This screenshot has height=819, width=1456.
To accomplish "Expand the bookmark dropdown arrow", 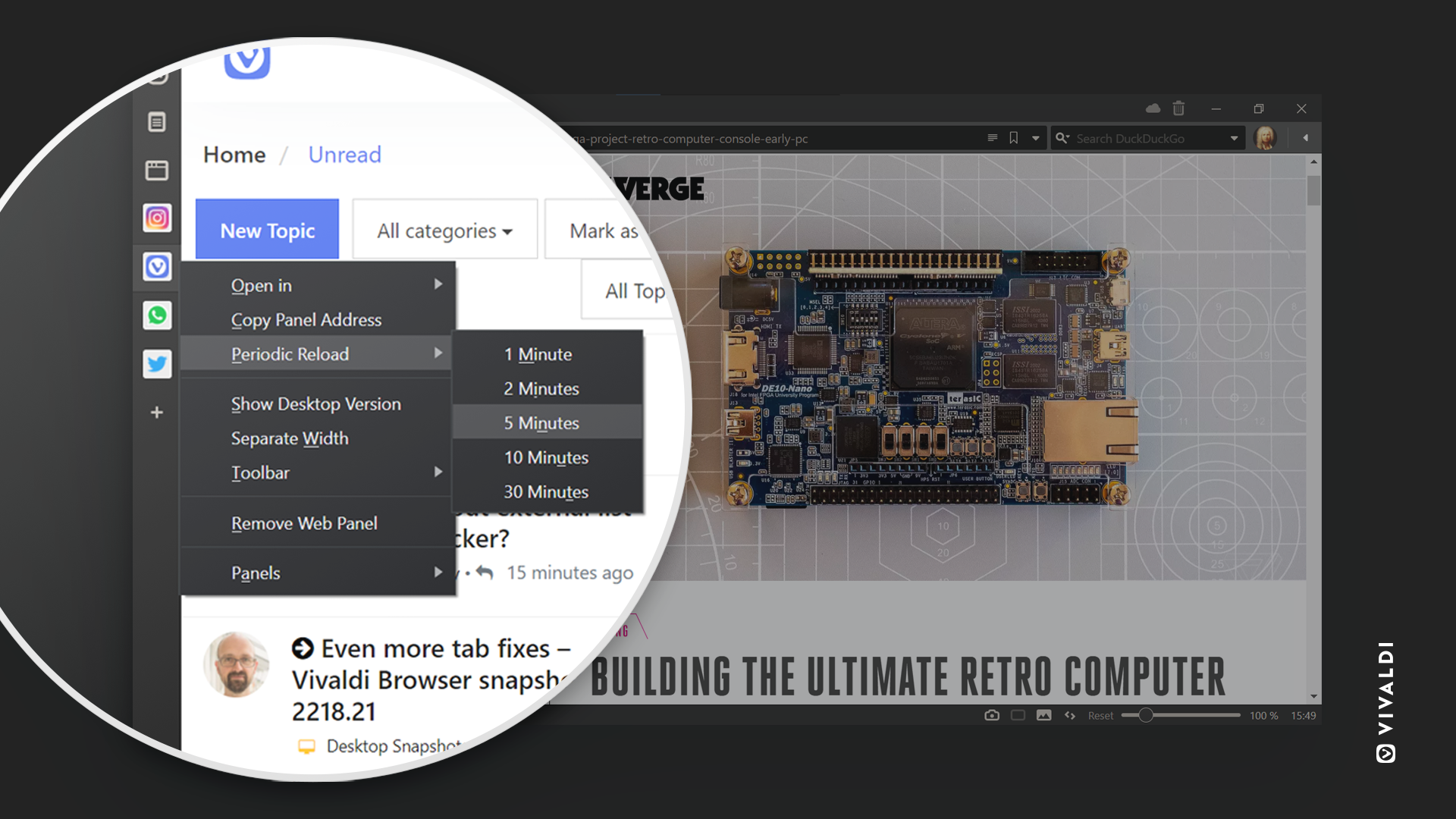I will click(1036, 138).
